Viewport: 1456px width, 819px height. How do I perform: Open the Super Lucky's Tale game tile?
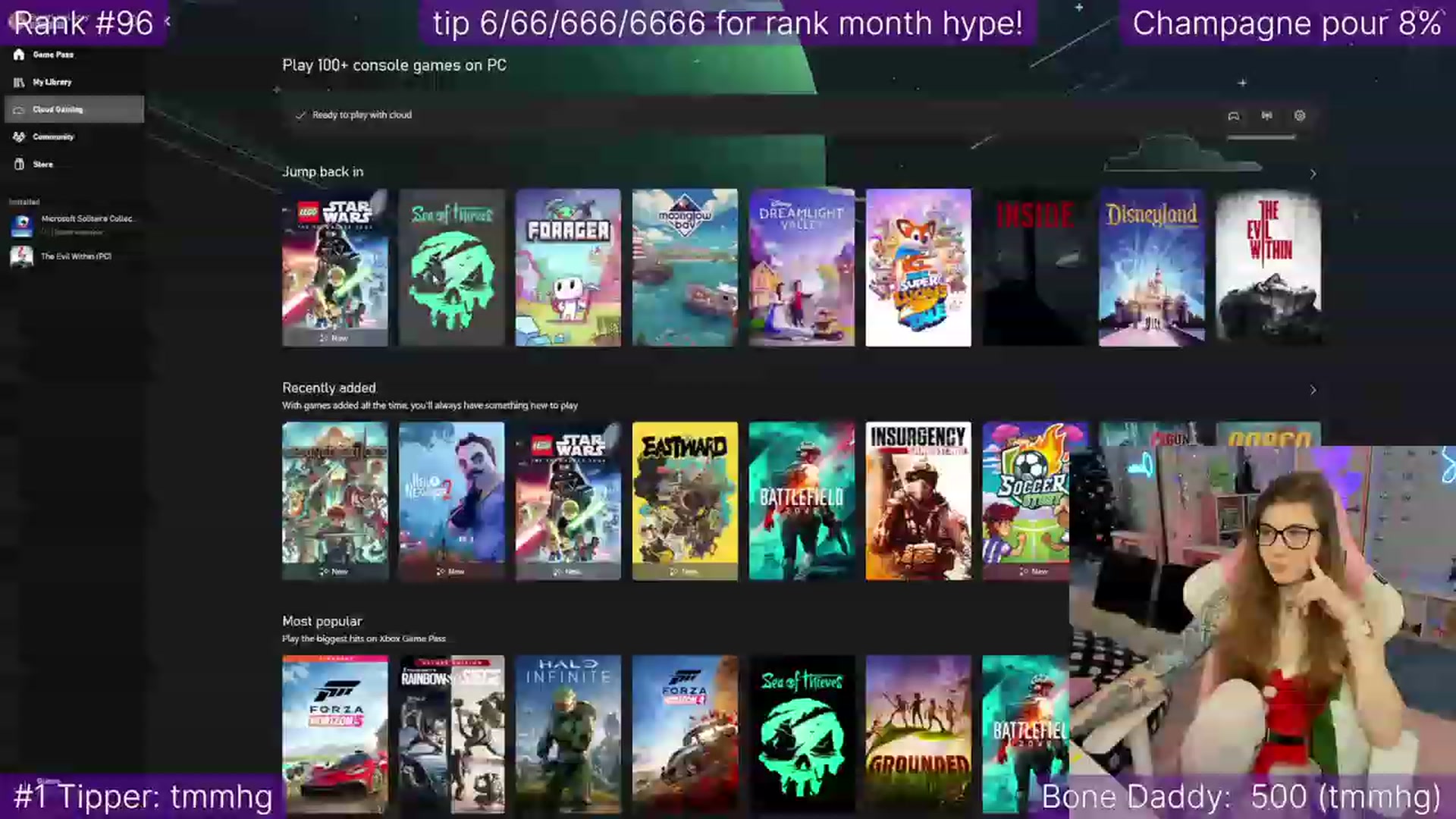click(918, 268)
